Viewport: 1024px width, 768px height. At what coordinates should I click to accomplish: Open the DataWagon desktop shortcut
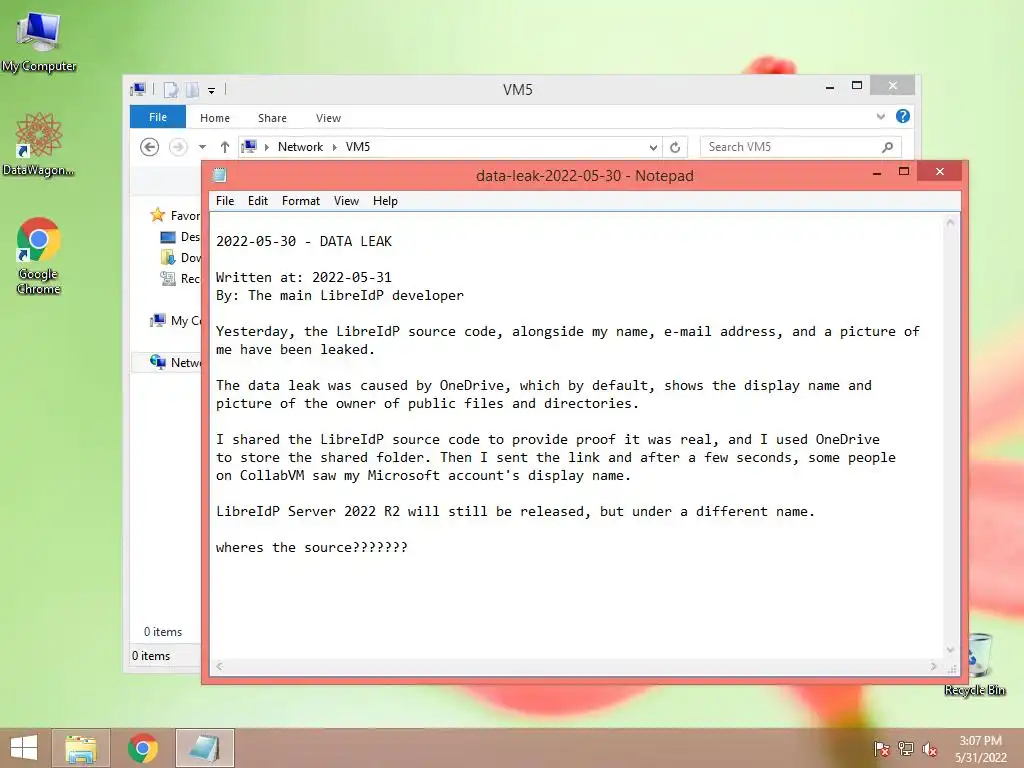point(39,145)
